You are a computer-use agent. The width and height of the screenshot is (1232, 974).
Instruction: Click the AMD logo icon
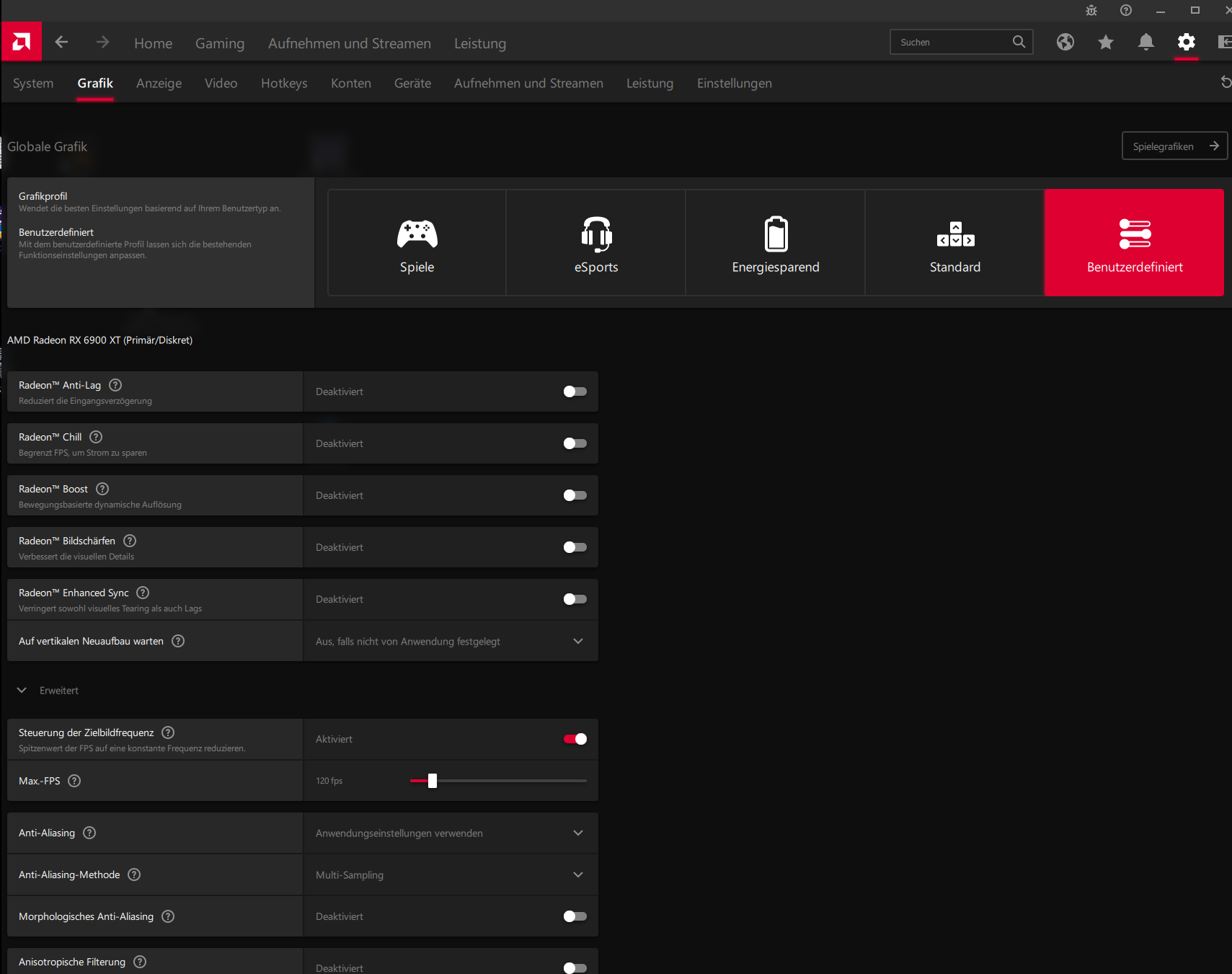(21, 42)
